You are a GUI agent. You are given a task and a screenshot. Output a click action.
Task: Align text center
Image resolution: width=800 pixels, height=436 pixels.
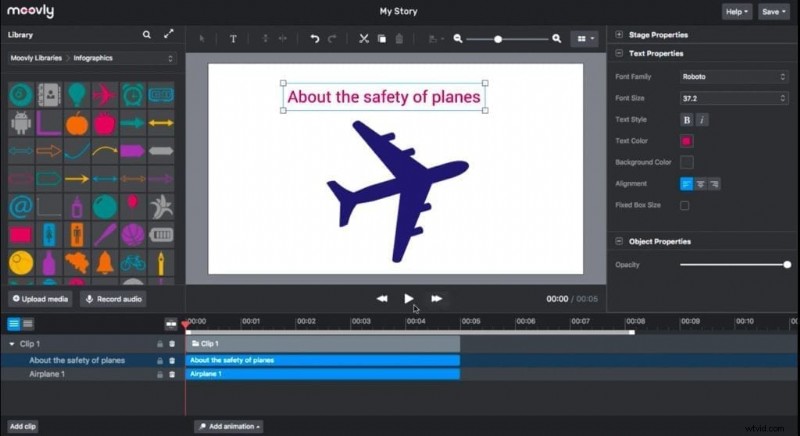point(701,184)
